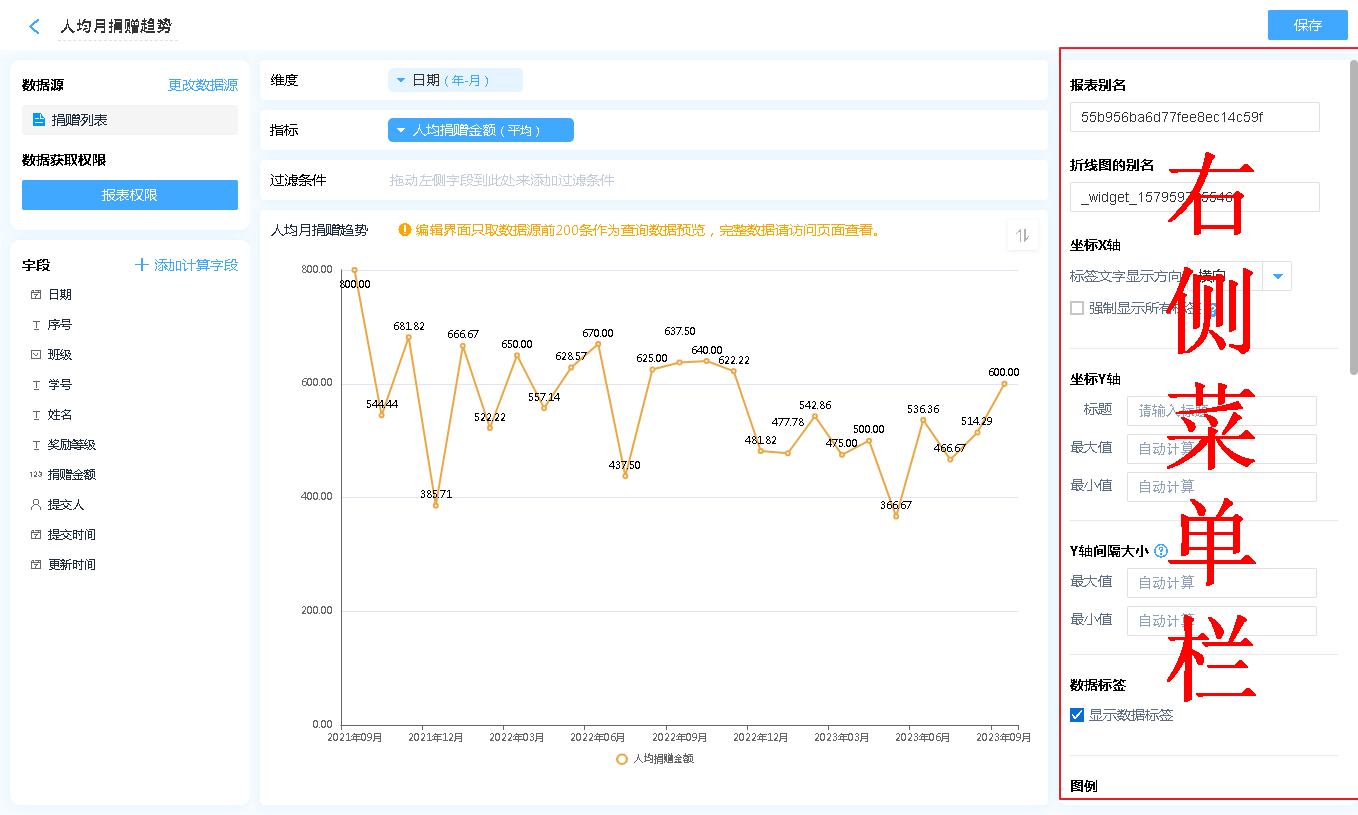Image resolution: width=1358 pixels, height=815 pixels.
Task: Select the 提交人 person icon field
Action: pos(36,505)
